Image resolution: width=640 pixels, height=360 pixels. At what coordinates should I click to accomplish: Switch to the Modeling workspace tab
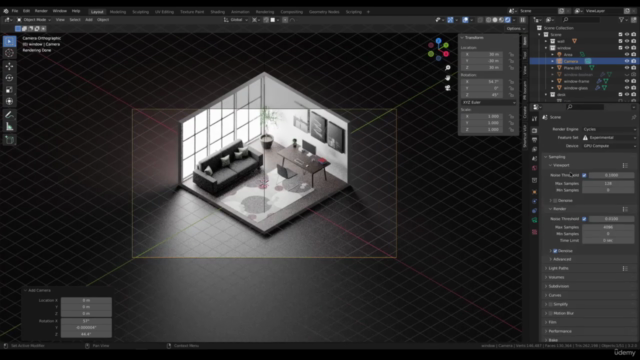(x=118, y=12)
